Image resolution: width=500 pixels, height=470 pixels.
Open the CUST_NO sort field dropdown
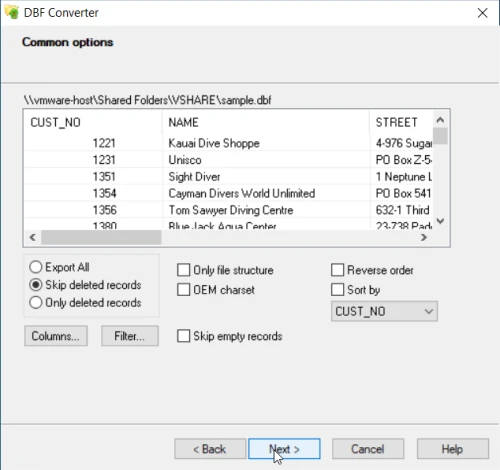[x=384, y=311]
